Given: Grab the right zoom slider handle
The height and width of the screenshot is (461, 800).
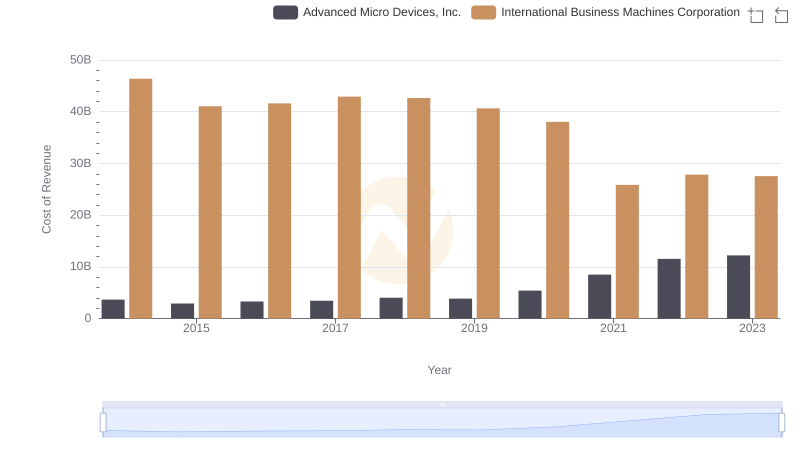Looking at the screenshot, I should (x=781, y=423).
